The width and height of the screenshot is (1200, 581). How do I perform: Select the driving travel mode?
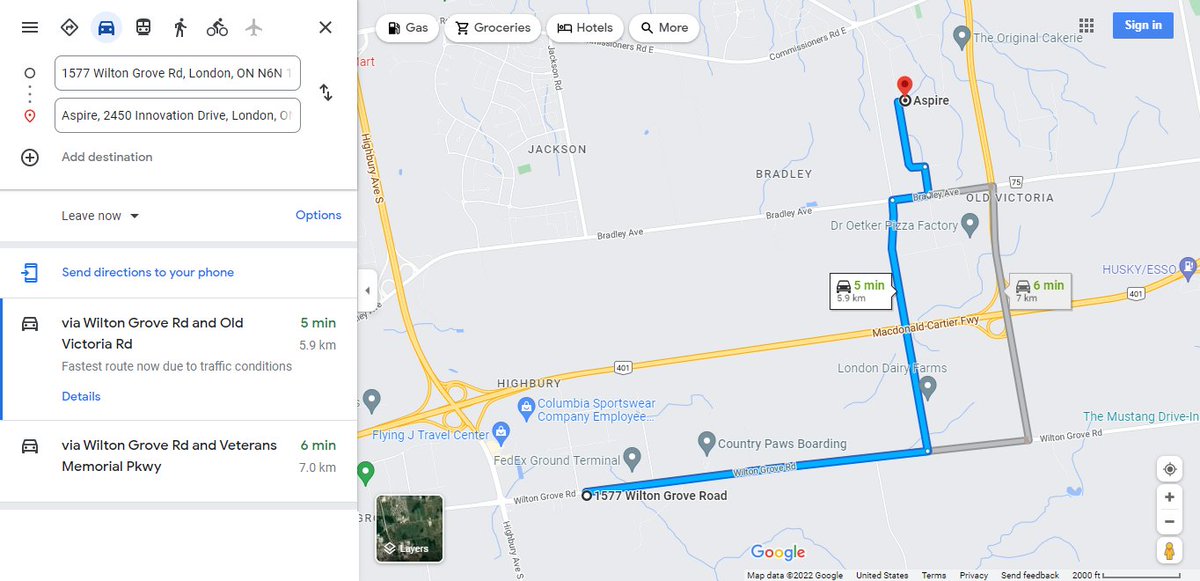(x=106, y=27)
